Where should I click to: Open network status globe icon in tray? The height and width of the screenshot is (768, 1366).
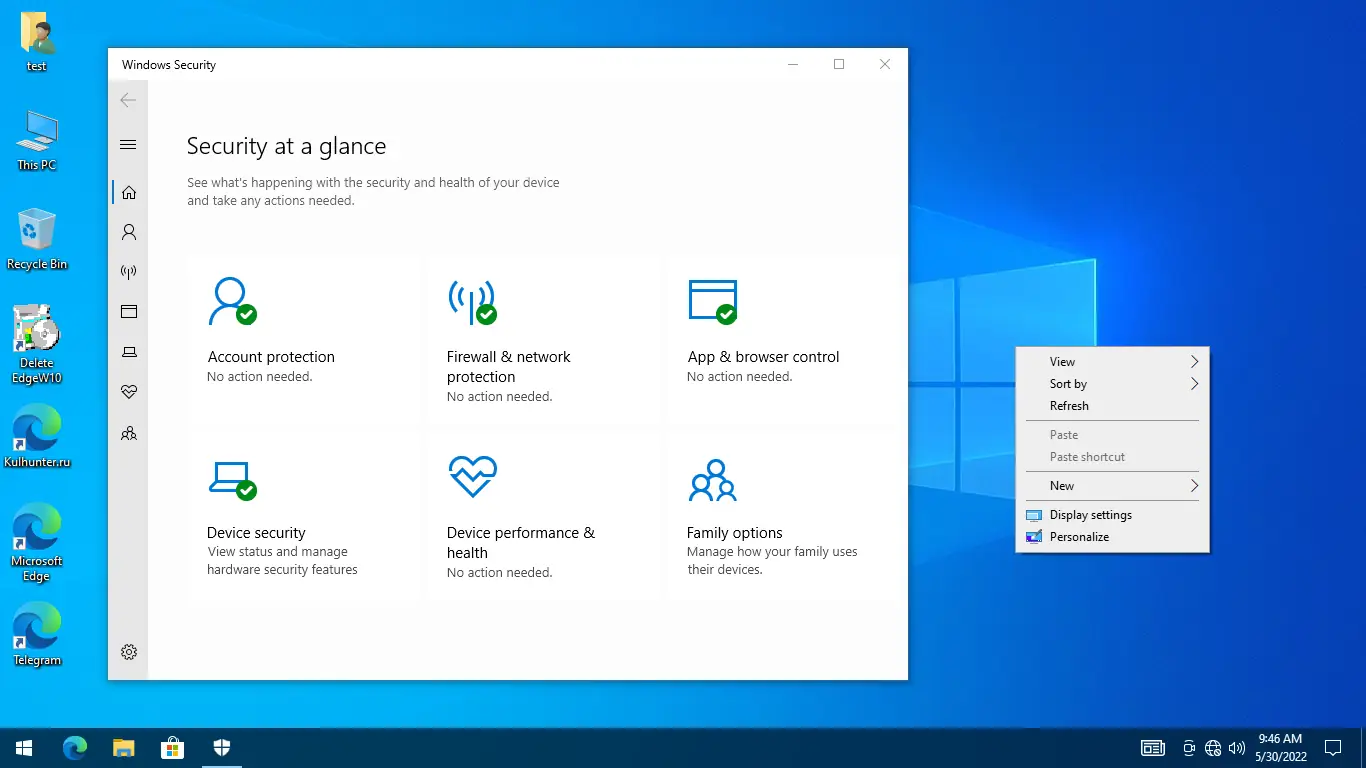coord(1213,748)
